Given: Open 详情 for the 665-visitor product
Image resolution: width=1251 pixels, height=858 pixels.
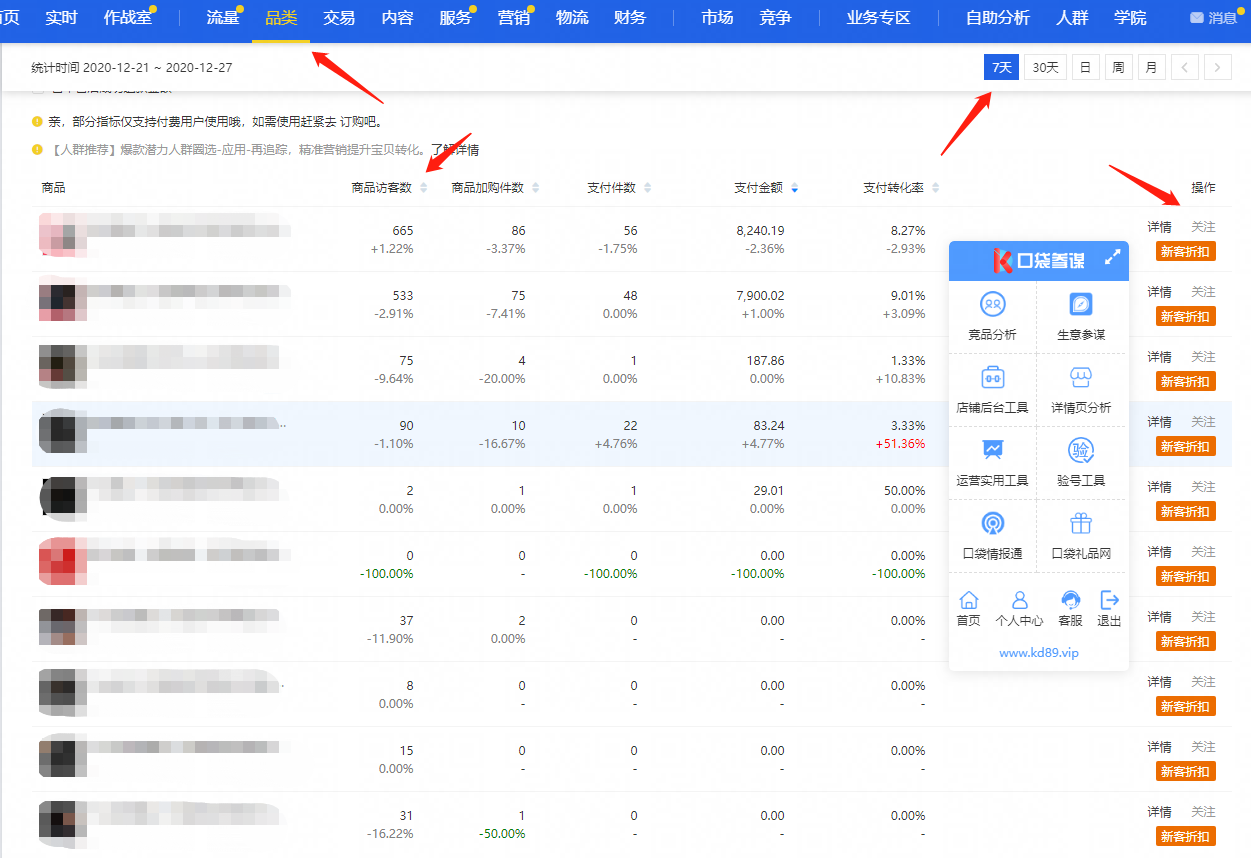Looking at the screenshot, I should [1159, 227].
